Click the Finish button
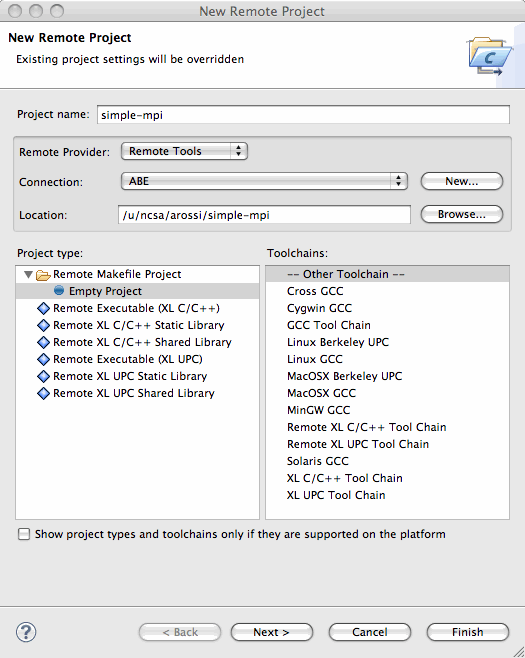 [468, 632]
